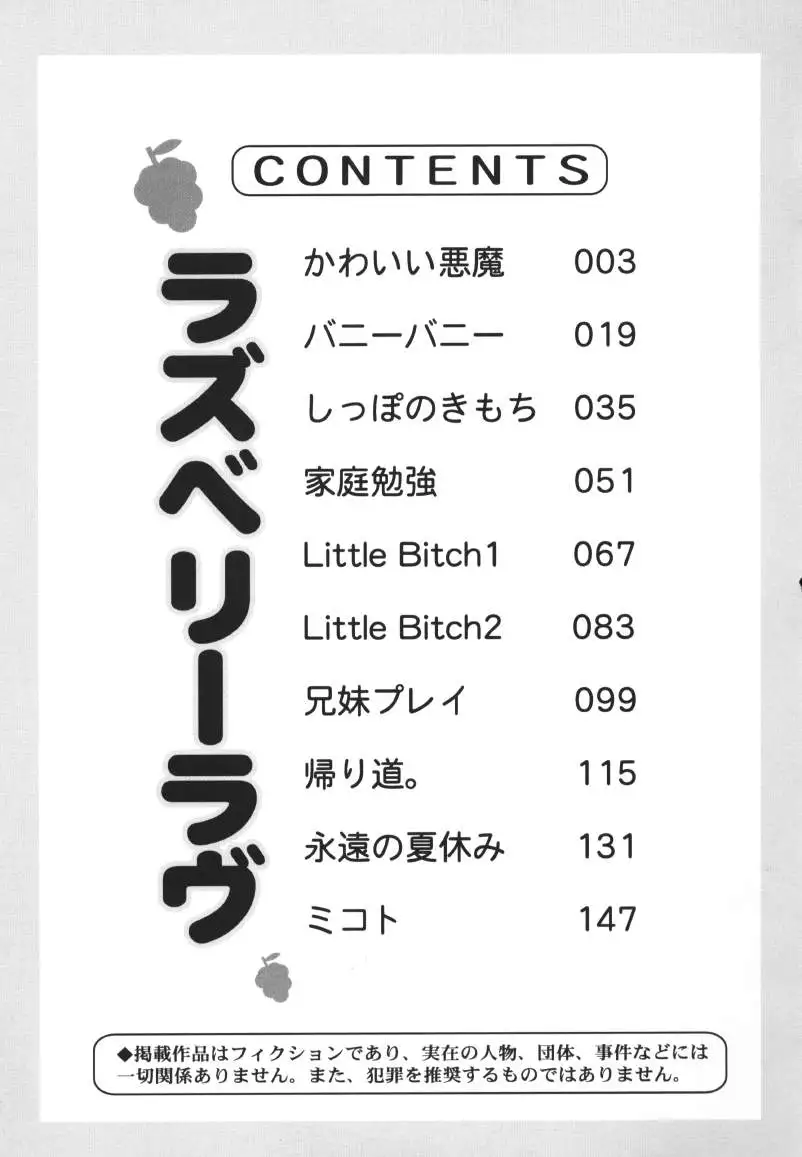Click page number 003
The height and width of the screenshot is (1157, 802).
pos(605,262)
